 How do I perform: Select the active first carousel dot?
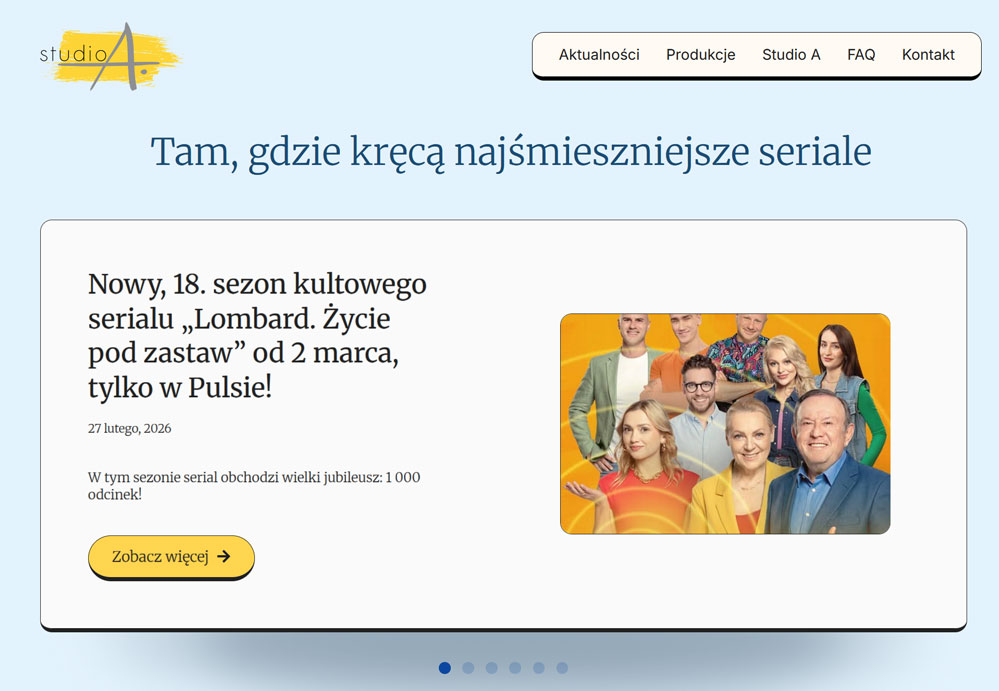point(445,668)
